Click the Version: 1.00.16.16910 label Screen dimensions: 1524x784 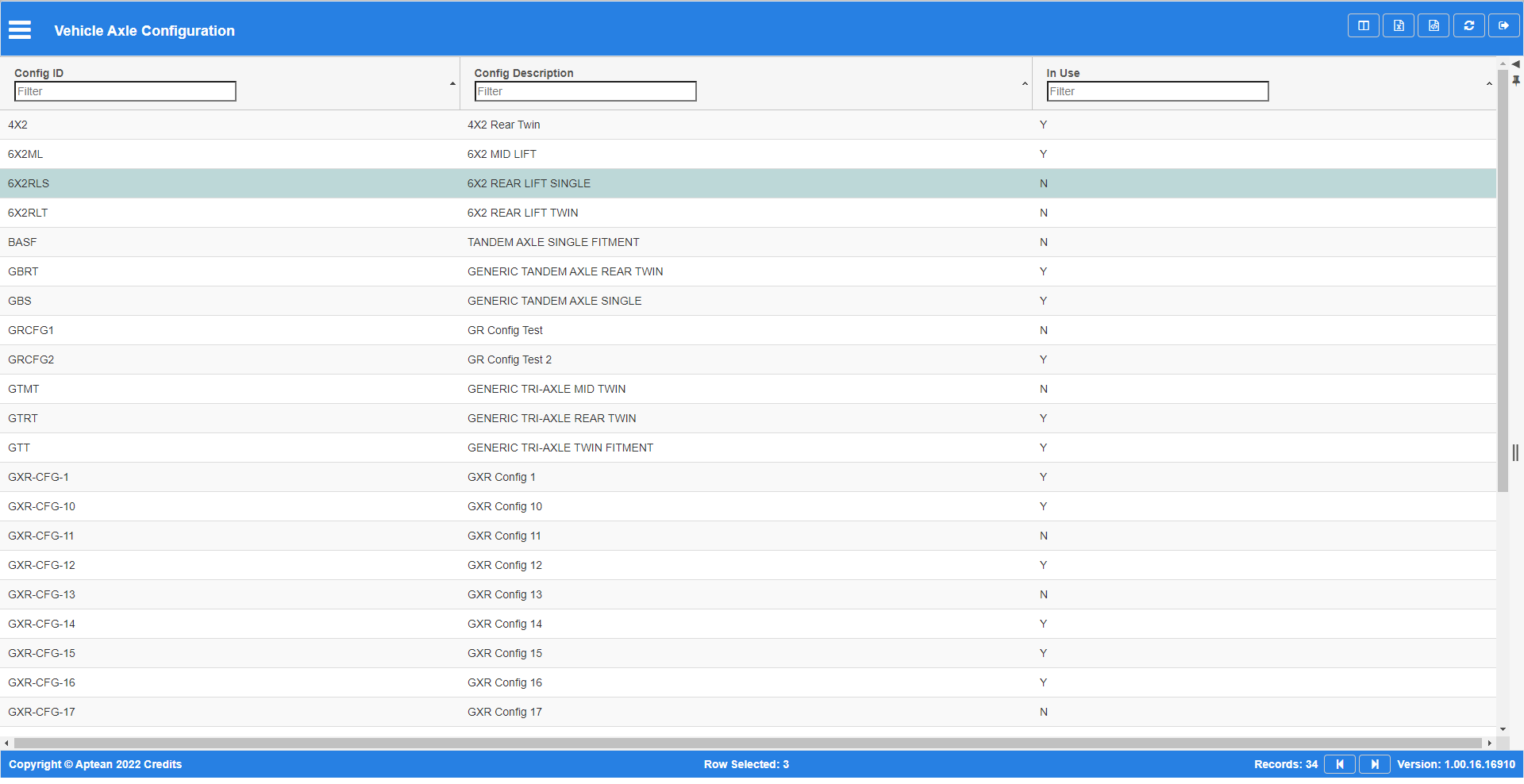pyautogui.click(x=1457, y=764)
